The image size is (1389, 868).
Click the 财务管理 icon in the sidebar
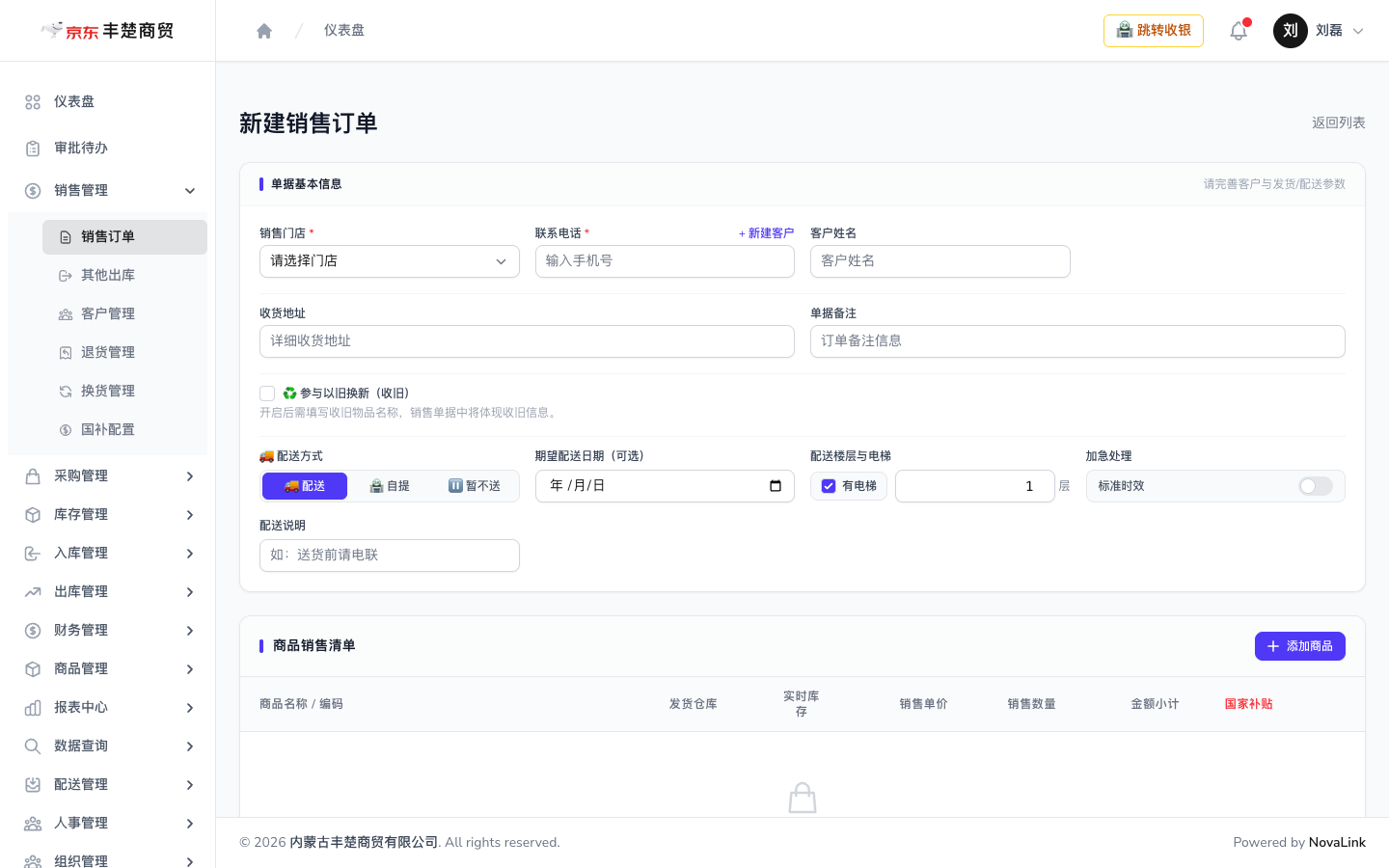(33, 631)
